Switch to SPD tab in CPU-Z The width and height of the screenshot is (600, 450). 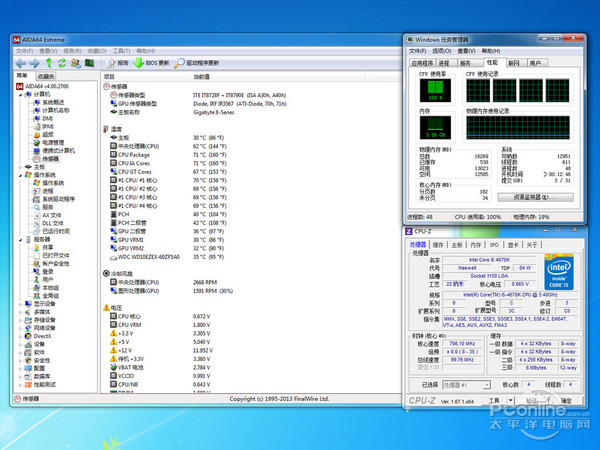[494, 245]
